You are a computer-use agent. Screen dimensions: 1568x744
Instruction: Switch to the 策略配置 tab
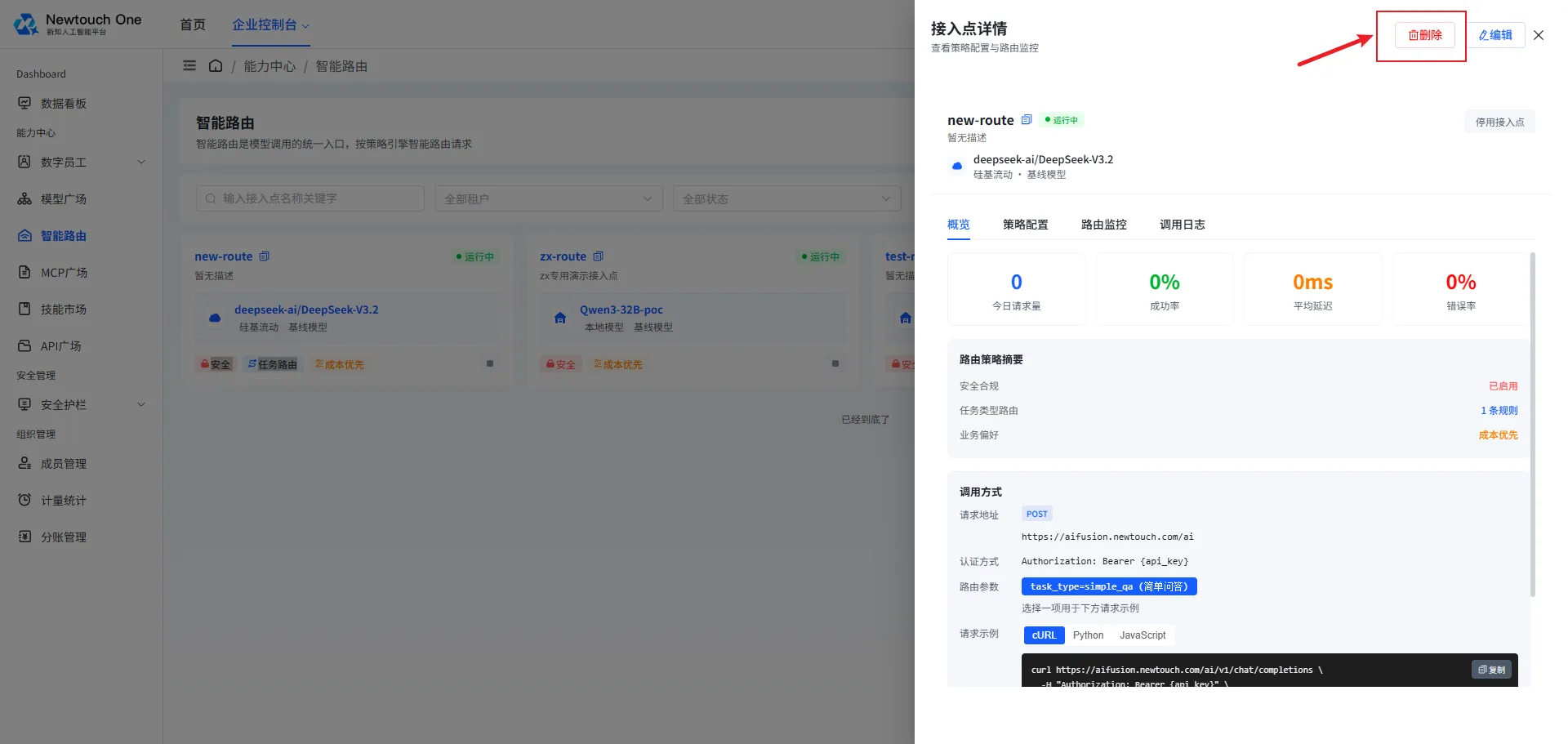click(x=1025, y=225)
